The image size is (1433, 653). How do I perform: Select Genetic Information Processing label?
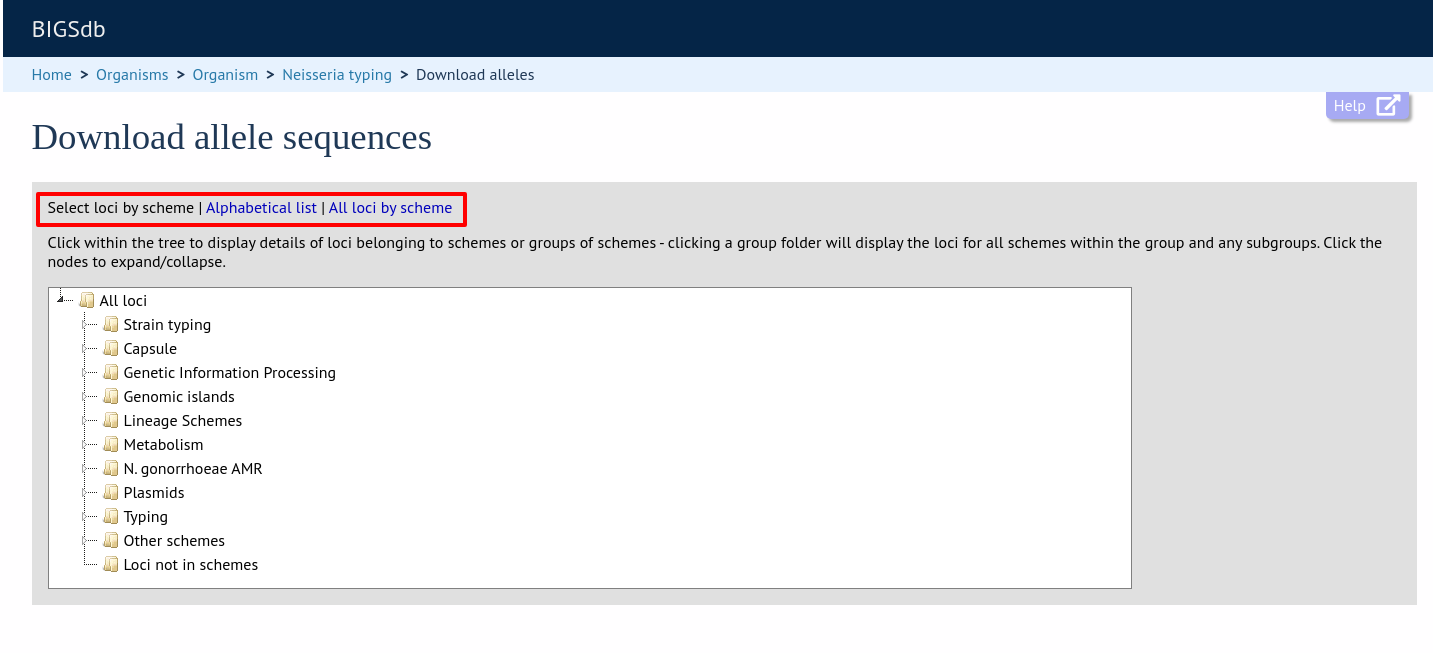pyautogui.click(x=230, y=372)
